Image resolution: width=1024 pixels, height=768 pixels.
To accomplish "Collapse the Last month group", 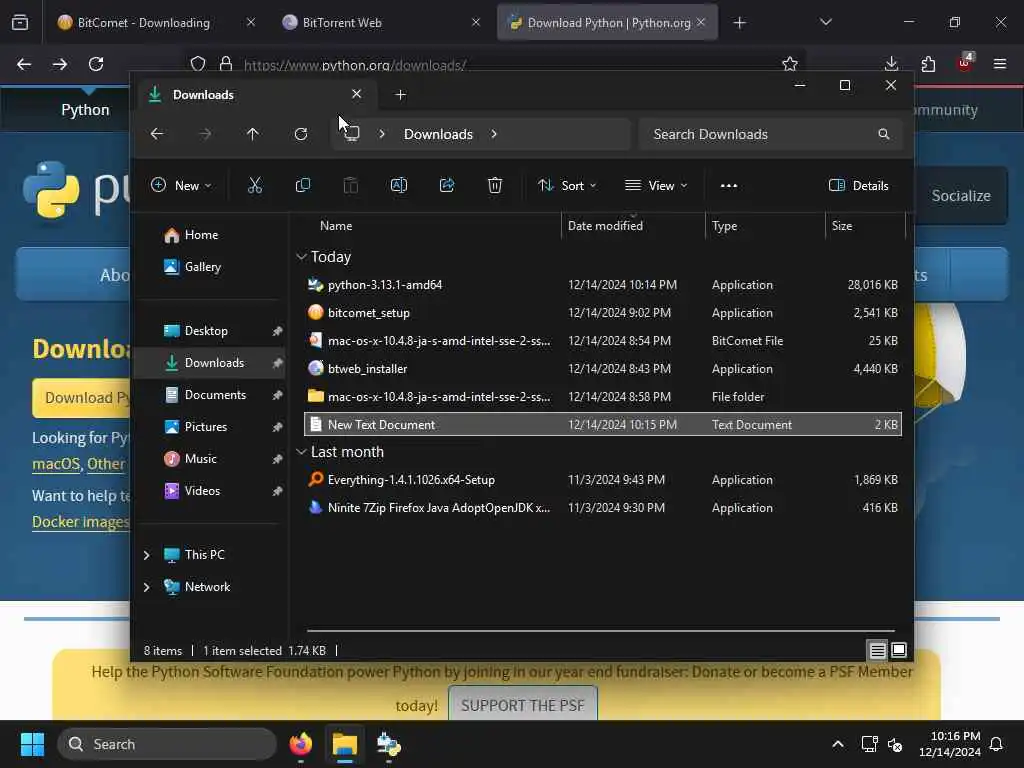I will [x=301, y=452].
